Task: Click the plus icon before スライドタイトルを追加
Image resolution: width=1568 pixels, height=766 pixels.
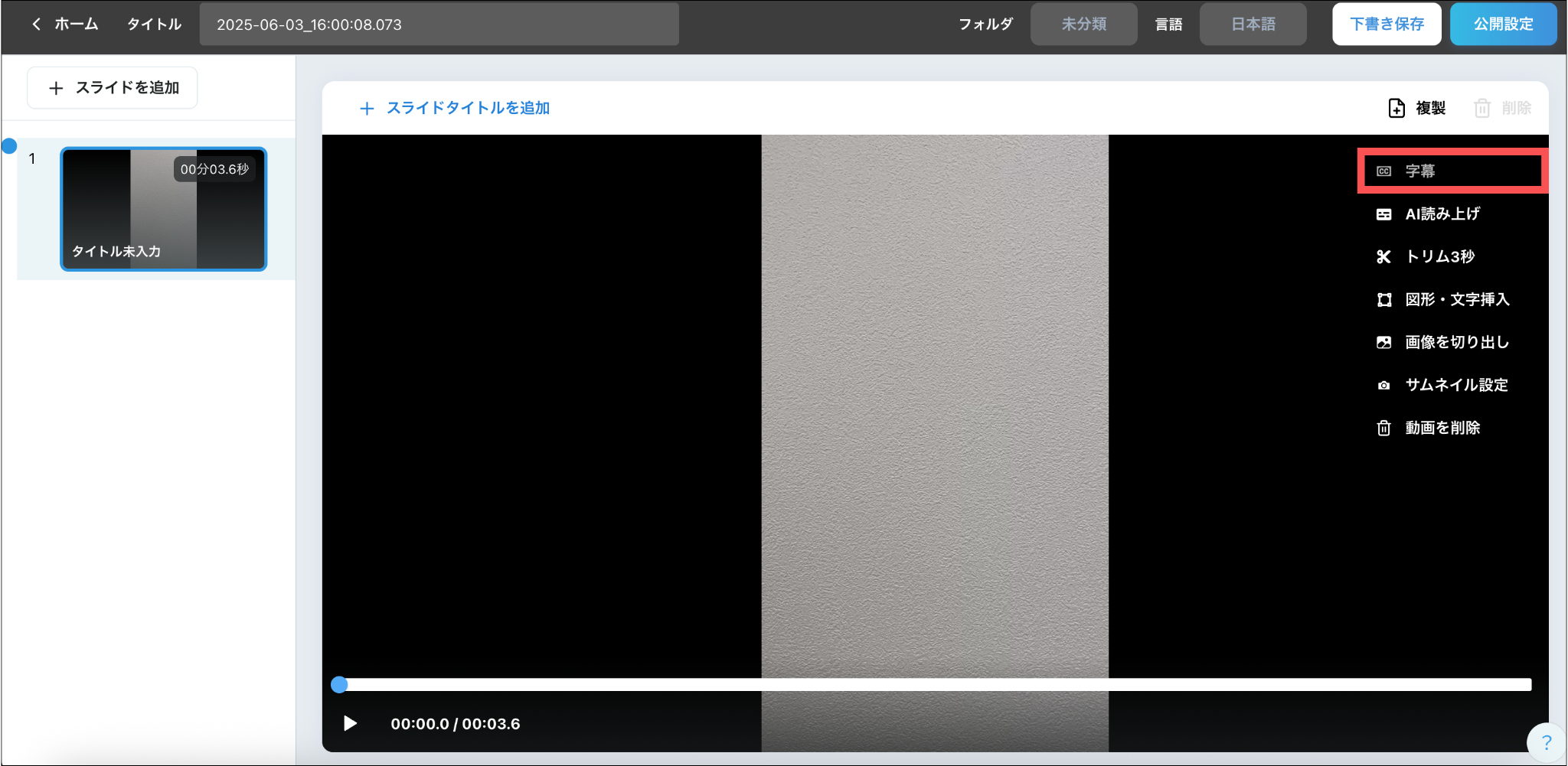Action: 367,109
